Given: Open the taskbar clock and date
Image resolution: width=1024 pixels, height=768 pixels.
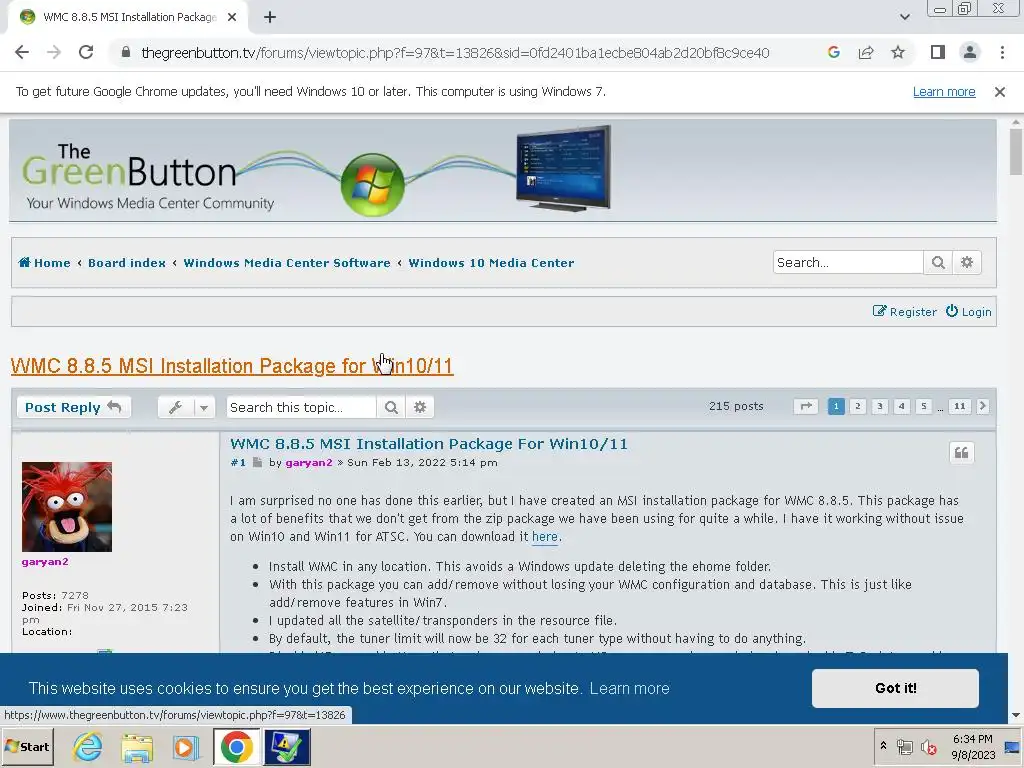Looking at the screenshot, I should 972,746.
